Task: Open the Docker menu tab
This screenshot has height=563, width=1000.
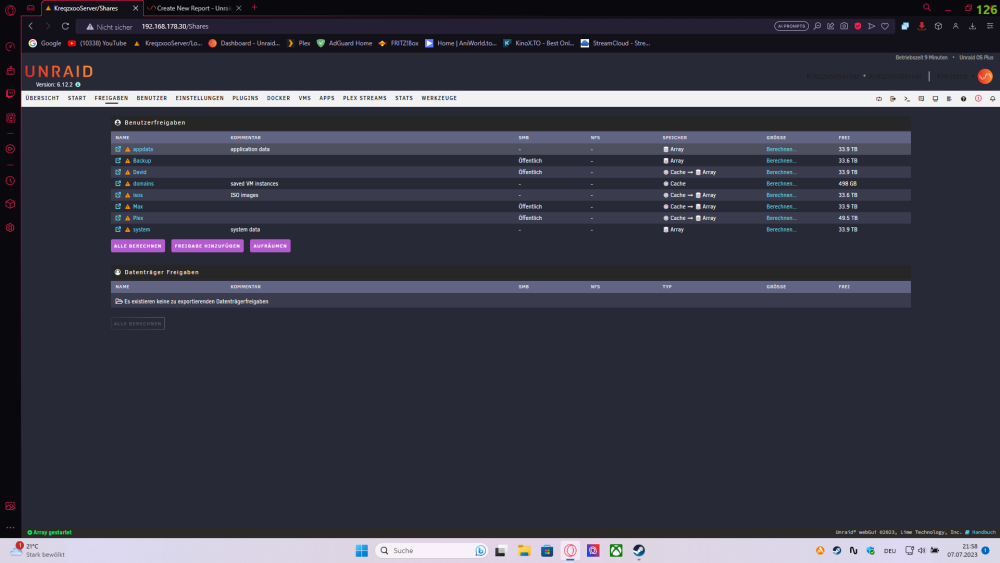Action: point(279,98)
